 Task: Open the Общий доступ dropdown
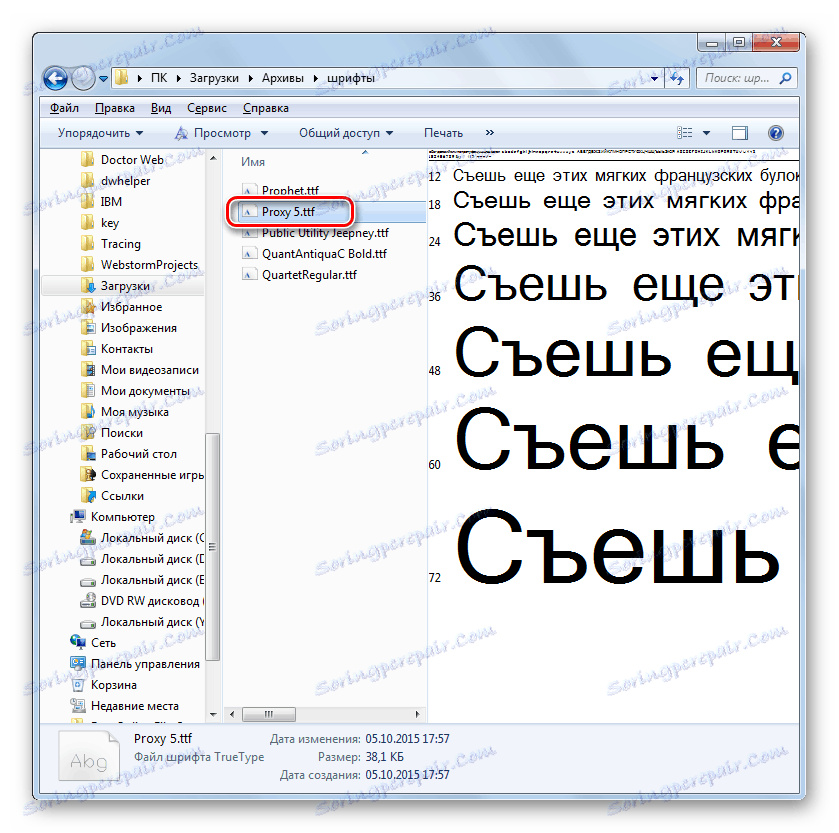[x=346, y=133]
